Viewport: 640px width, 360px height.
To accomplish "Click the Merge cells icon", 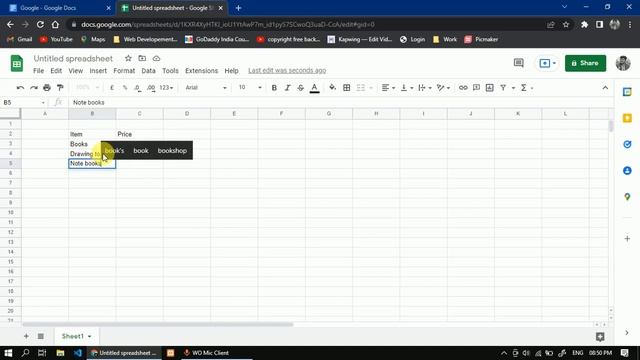I will (x=361, y=88).
